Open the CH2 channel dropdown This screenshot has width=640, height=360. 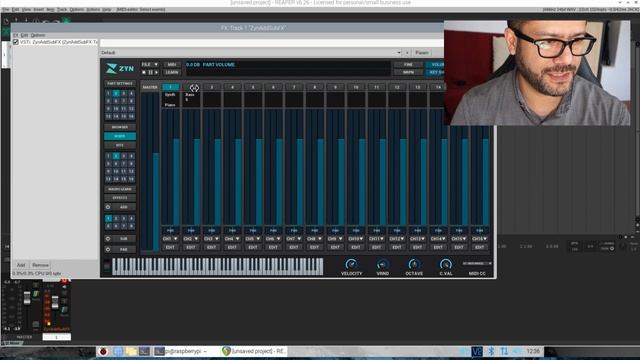pyautogui.click(x=191, y=238)
